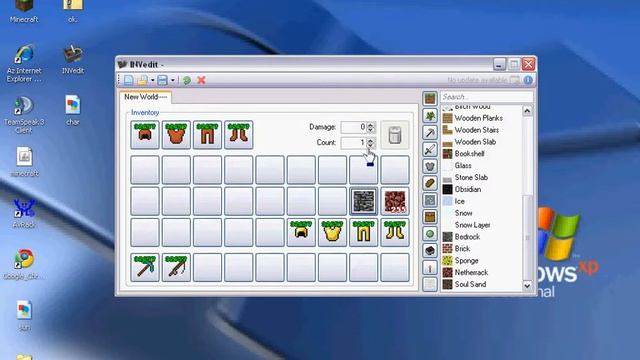Select the gold chestplate inventory slot
This screenshot has height=360, width=640.
pos(332,232)
